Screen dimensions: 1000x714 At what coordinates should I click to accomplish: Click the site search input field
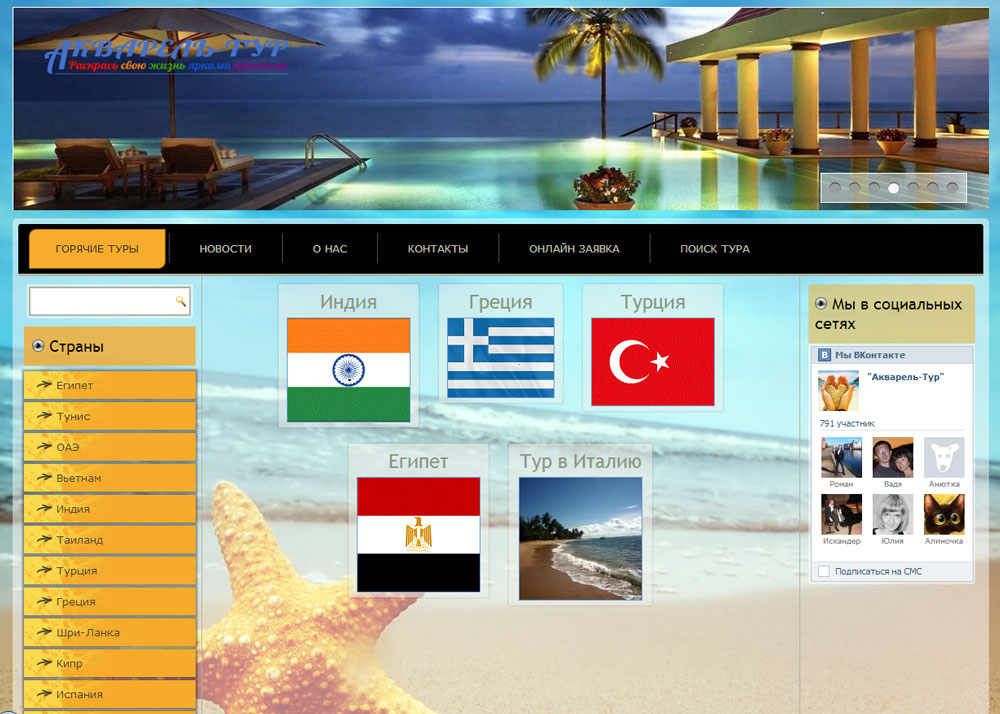(x=109, y=301)
